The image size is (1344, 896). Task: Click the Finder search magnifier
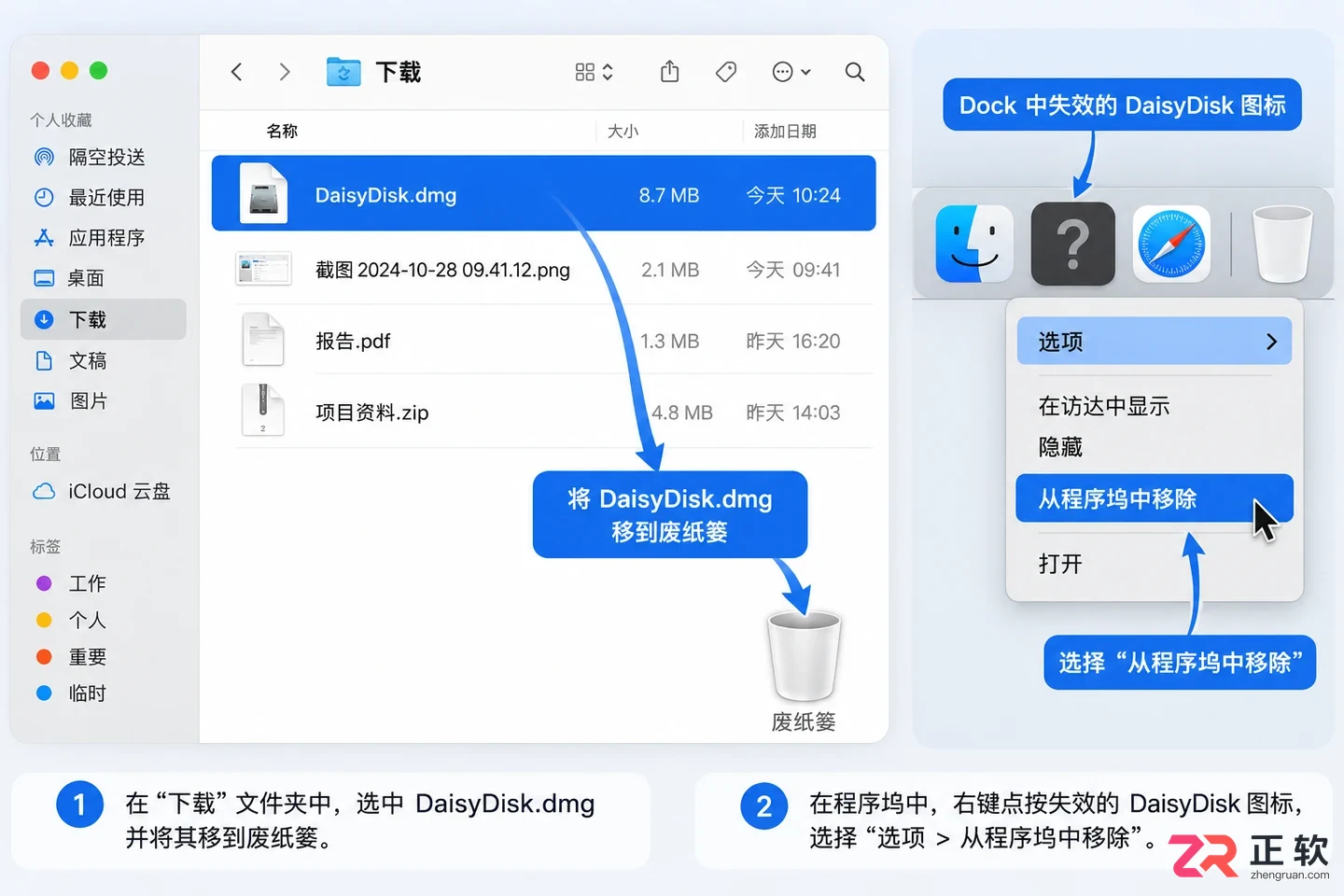pos(855,72)
